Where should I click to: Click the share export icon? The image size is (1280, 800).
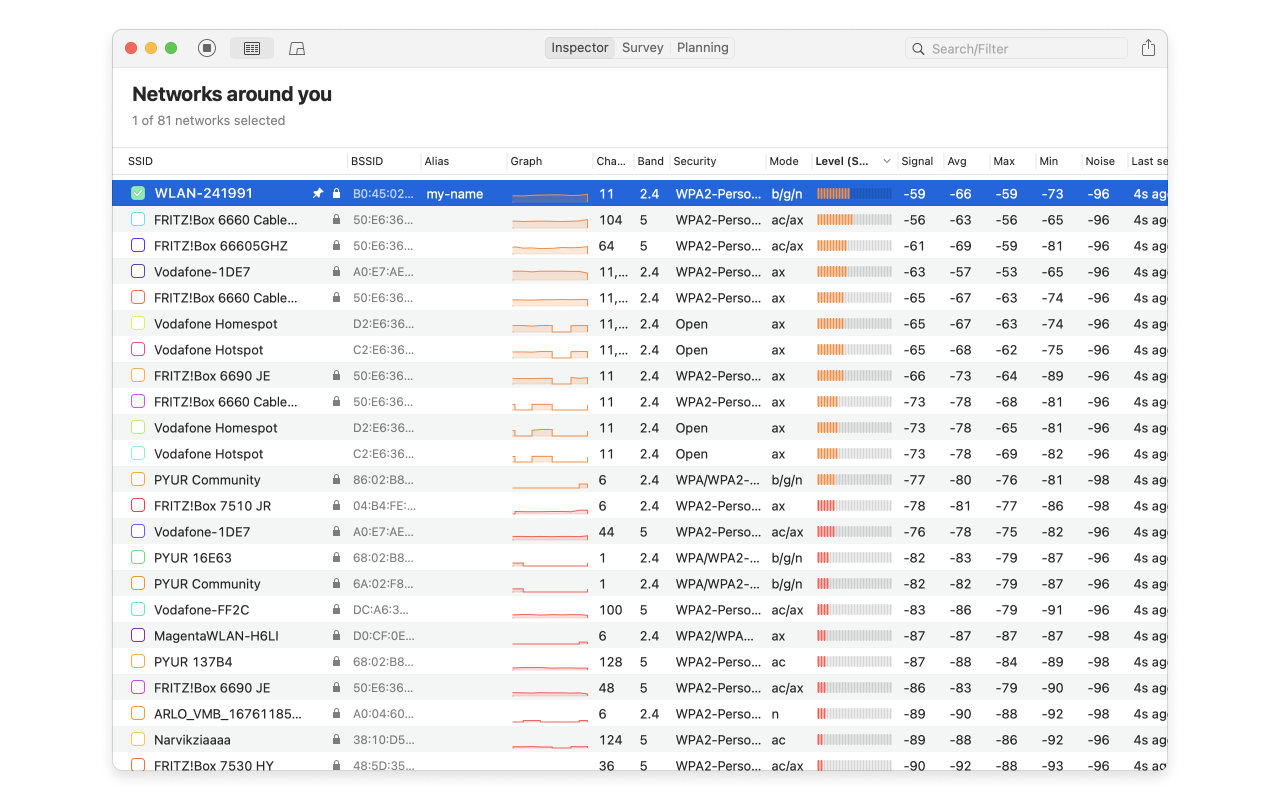coord(1148,48)
